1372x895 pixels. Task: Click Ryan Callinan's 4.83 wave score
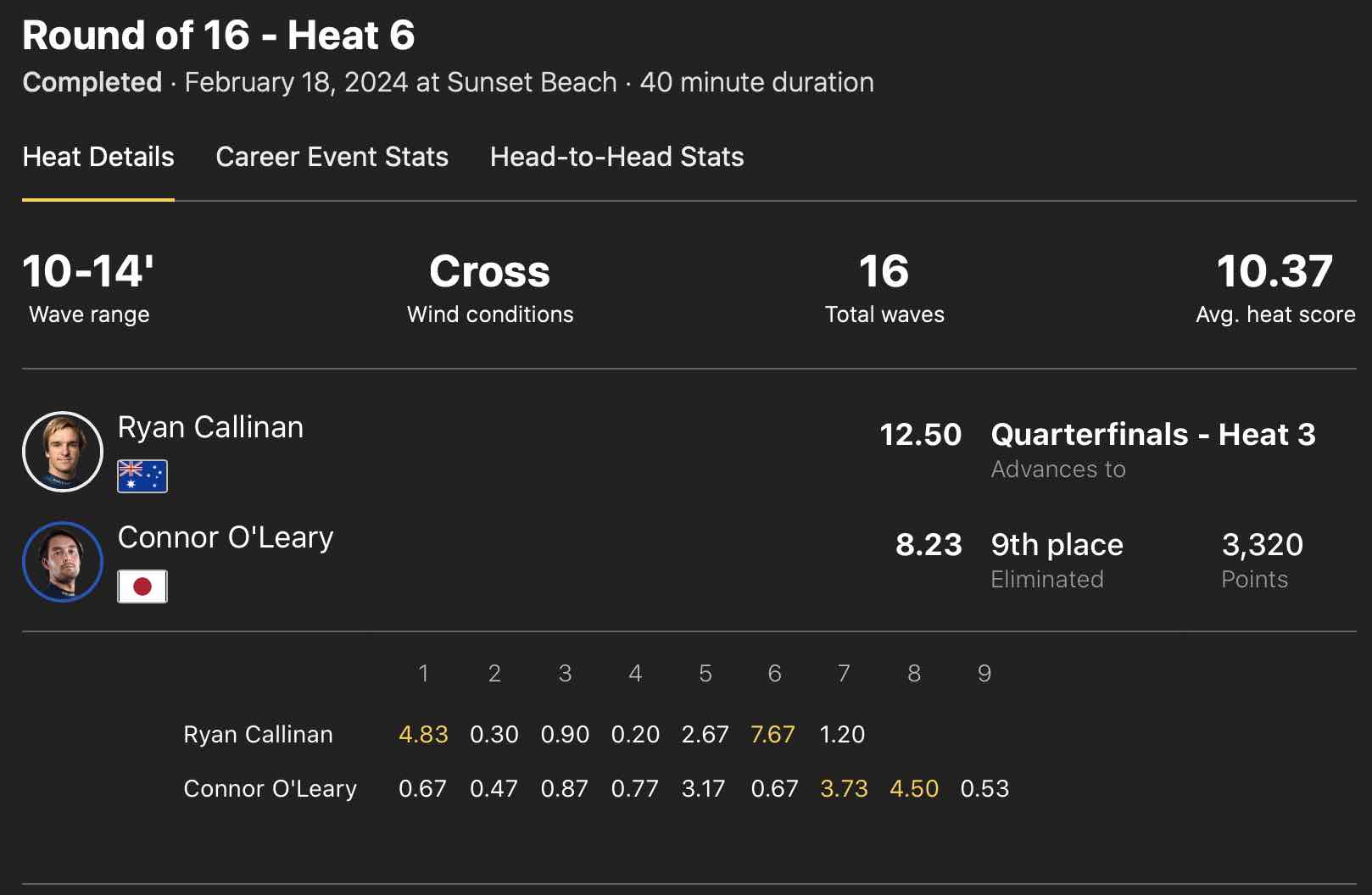point(423,734)
